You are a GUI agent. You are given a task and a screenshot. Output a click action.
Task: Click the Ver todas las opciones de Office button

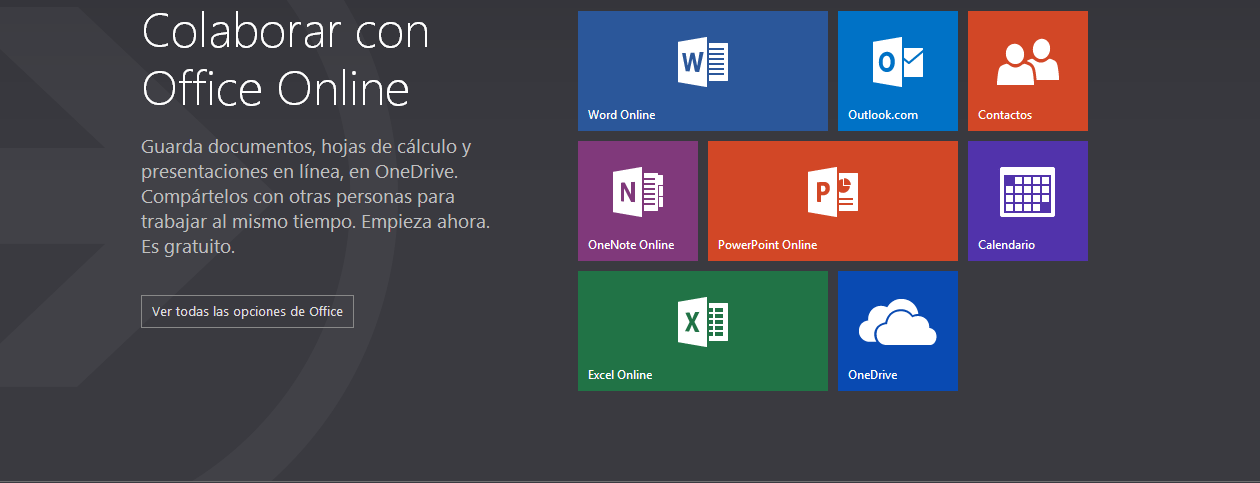[x=247, y=311]
